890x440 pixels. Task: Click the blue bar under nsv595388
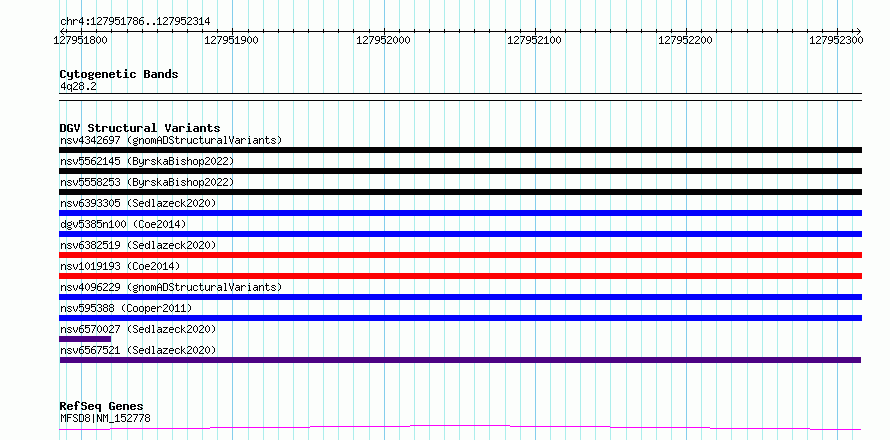tap(460, 318)
